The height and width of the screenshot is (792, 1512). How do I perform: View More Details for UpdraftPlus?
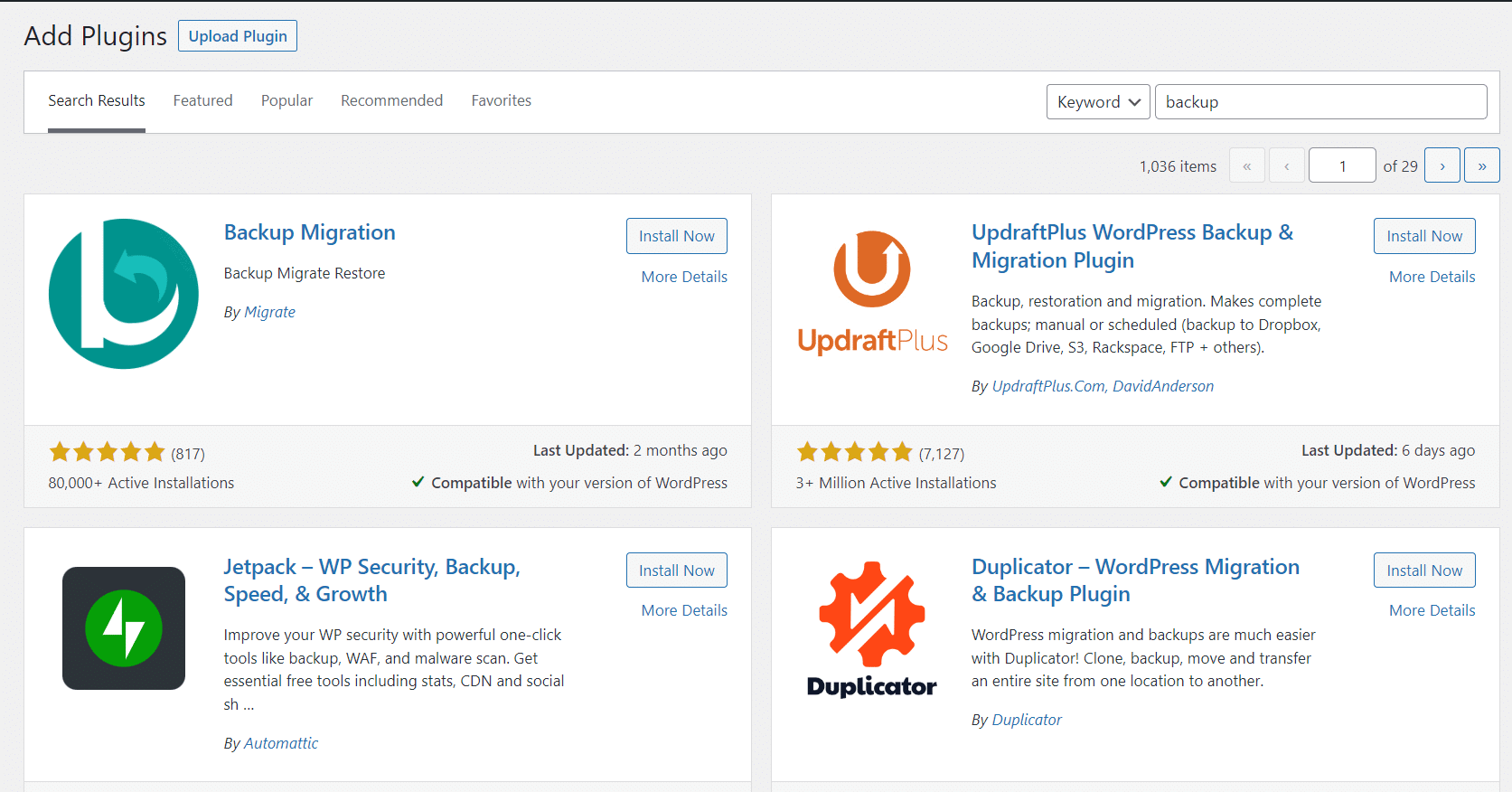click(1432, 277)
